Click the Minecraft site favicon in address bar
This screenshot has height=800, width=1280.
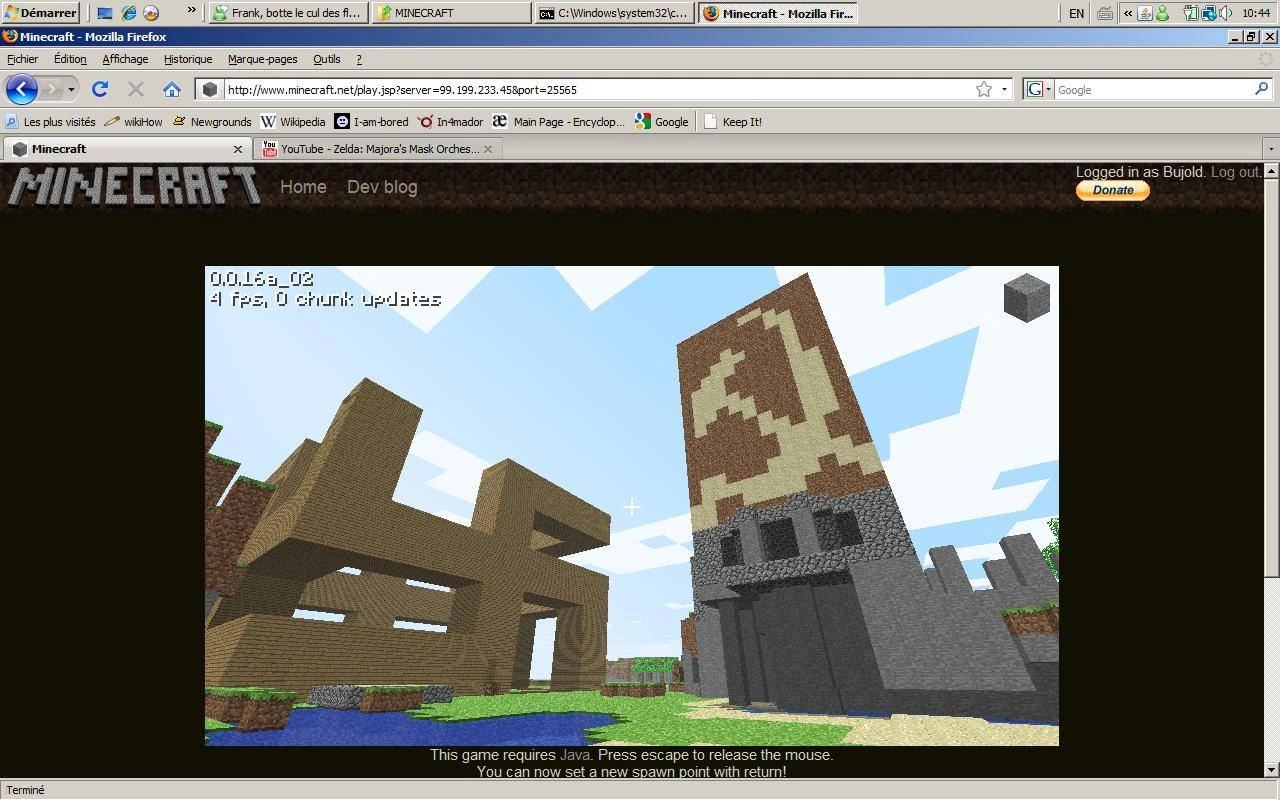pyautogui.click(x=210, y=89)
